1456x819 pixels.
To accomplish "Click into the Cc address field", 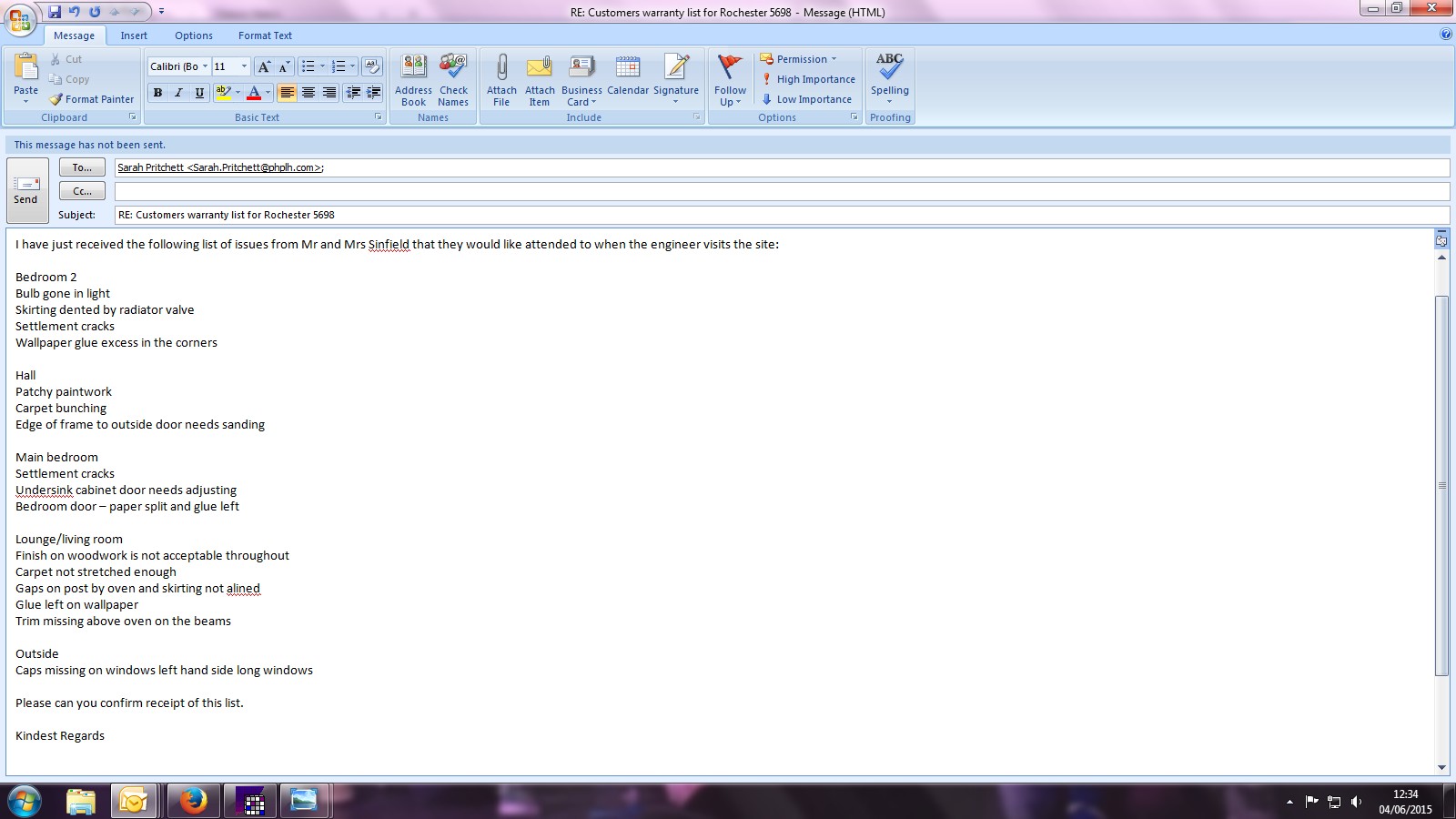I will pyautogui.click(x=781, y=191).
